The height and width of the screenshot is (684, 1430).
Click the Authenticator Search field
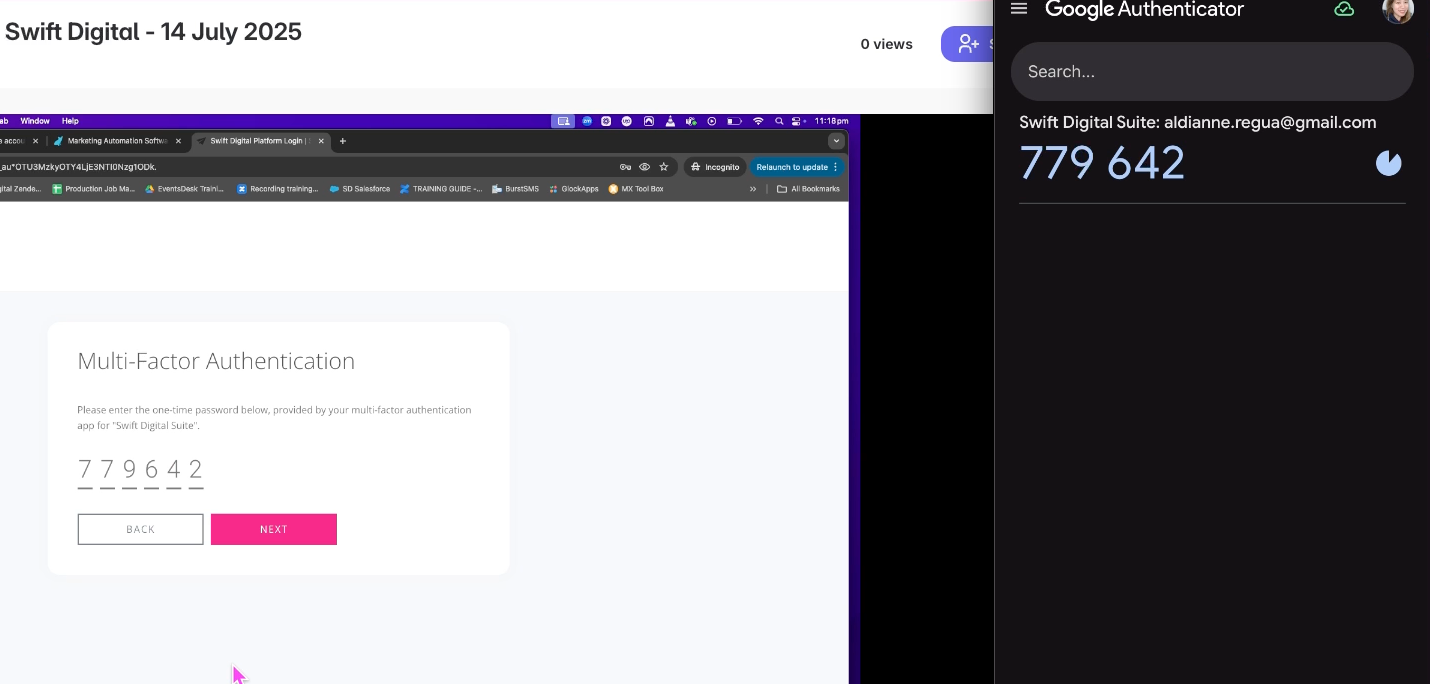(1212, 71)
